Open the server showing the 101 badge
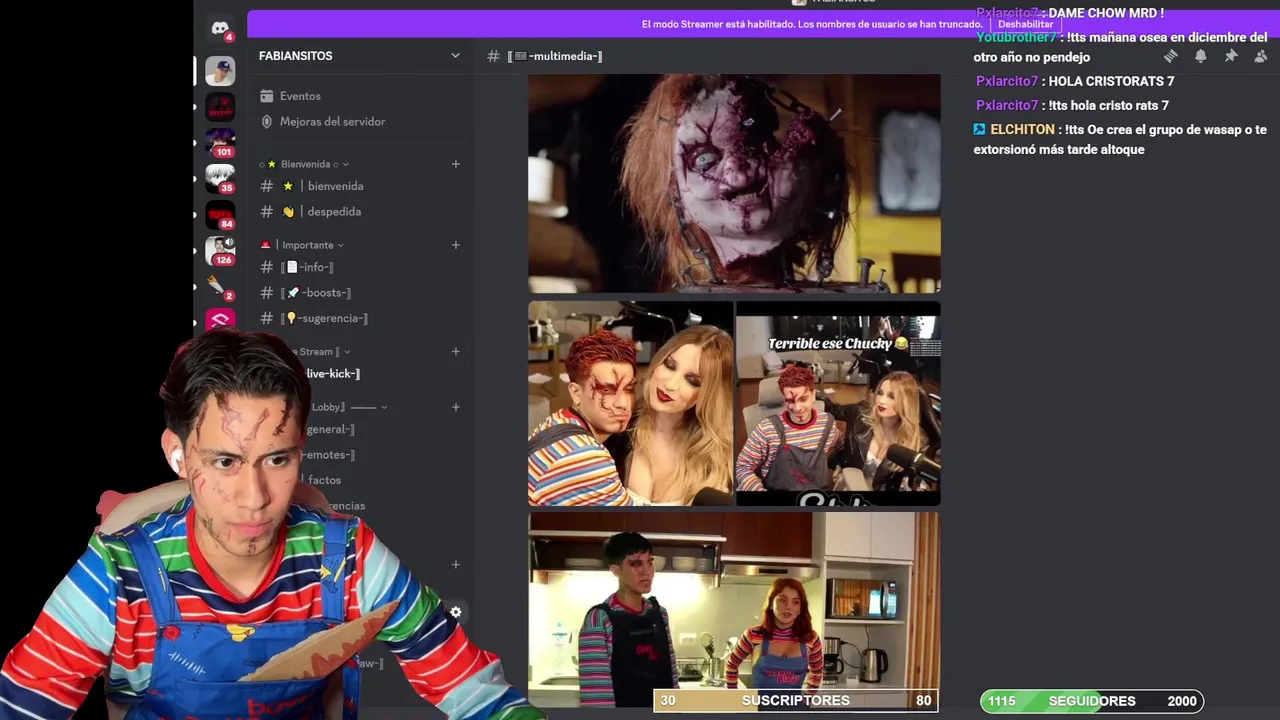This screenshot has width=1280, height=720. (x=220, y=142)
